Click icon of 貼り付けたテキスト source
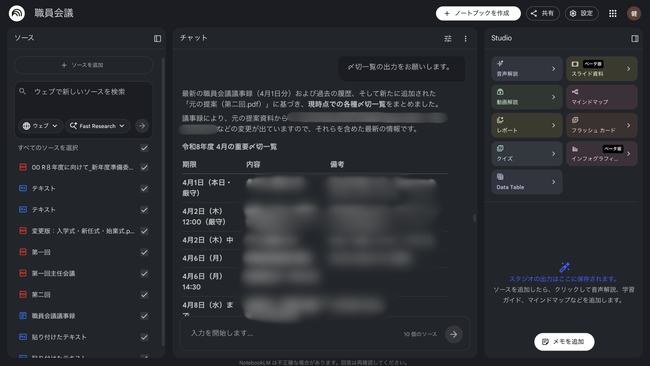The image size is (650, 366). 23,337
